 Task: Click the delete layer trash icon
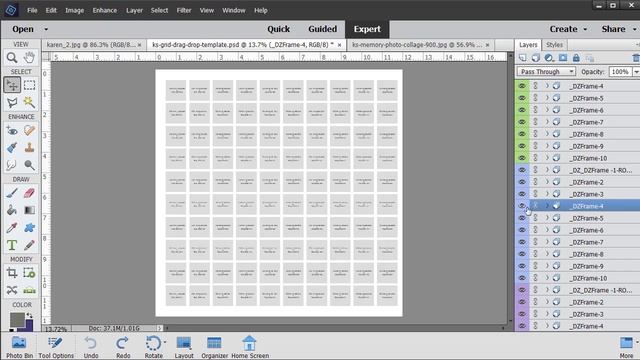(x=636, y=58)
